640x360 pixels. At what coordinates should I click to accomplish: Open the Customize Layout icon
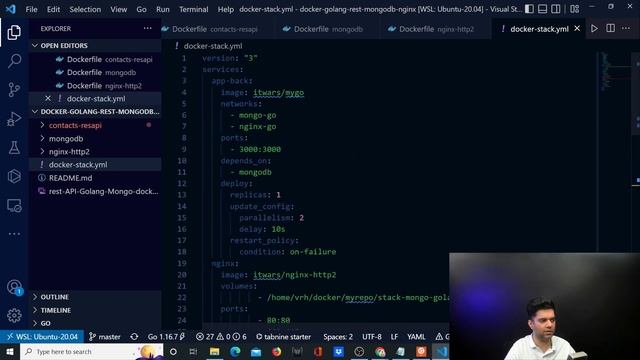click(x=574, y=9)
